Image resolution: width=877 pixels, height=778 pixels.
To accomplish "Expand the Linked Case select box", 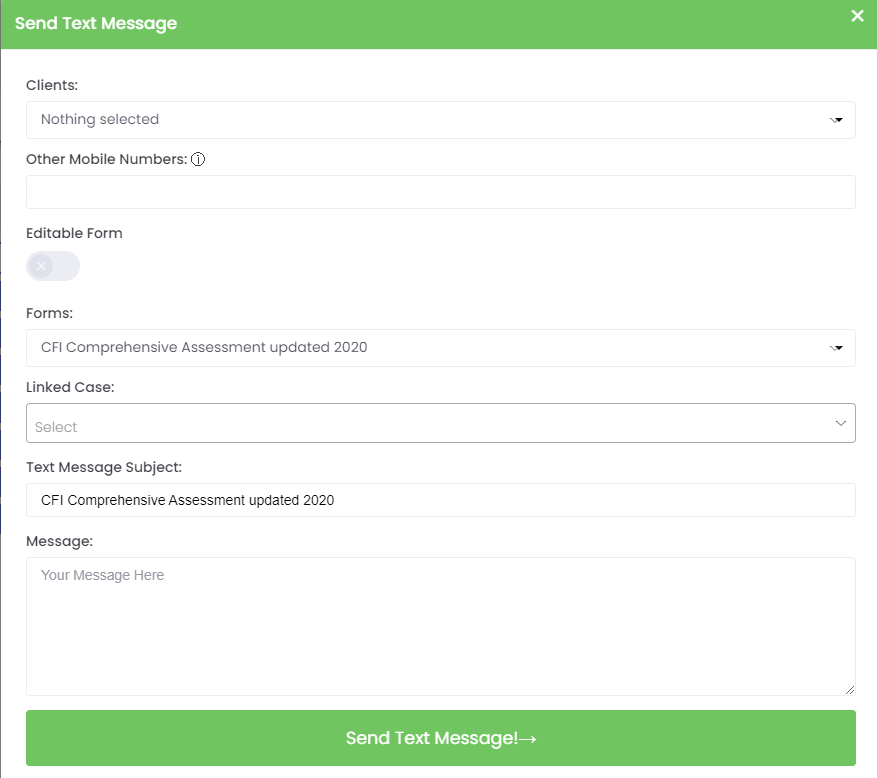I will point(420,424).
